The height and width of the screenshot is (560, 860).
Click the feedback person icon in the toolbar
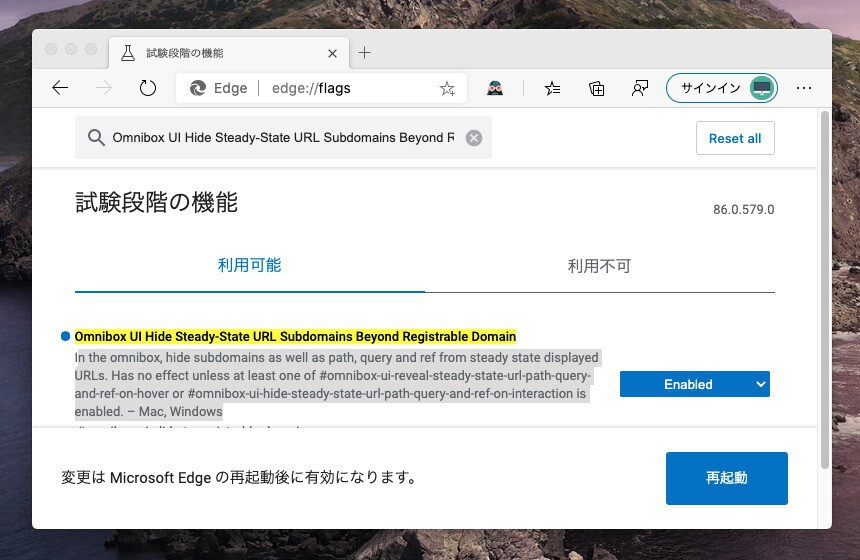640,88
